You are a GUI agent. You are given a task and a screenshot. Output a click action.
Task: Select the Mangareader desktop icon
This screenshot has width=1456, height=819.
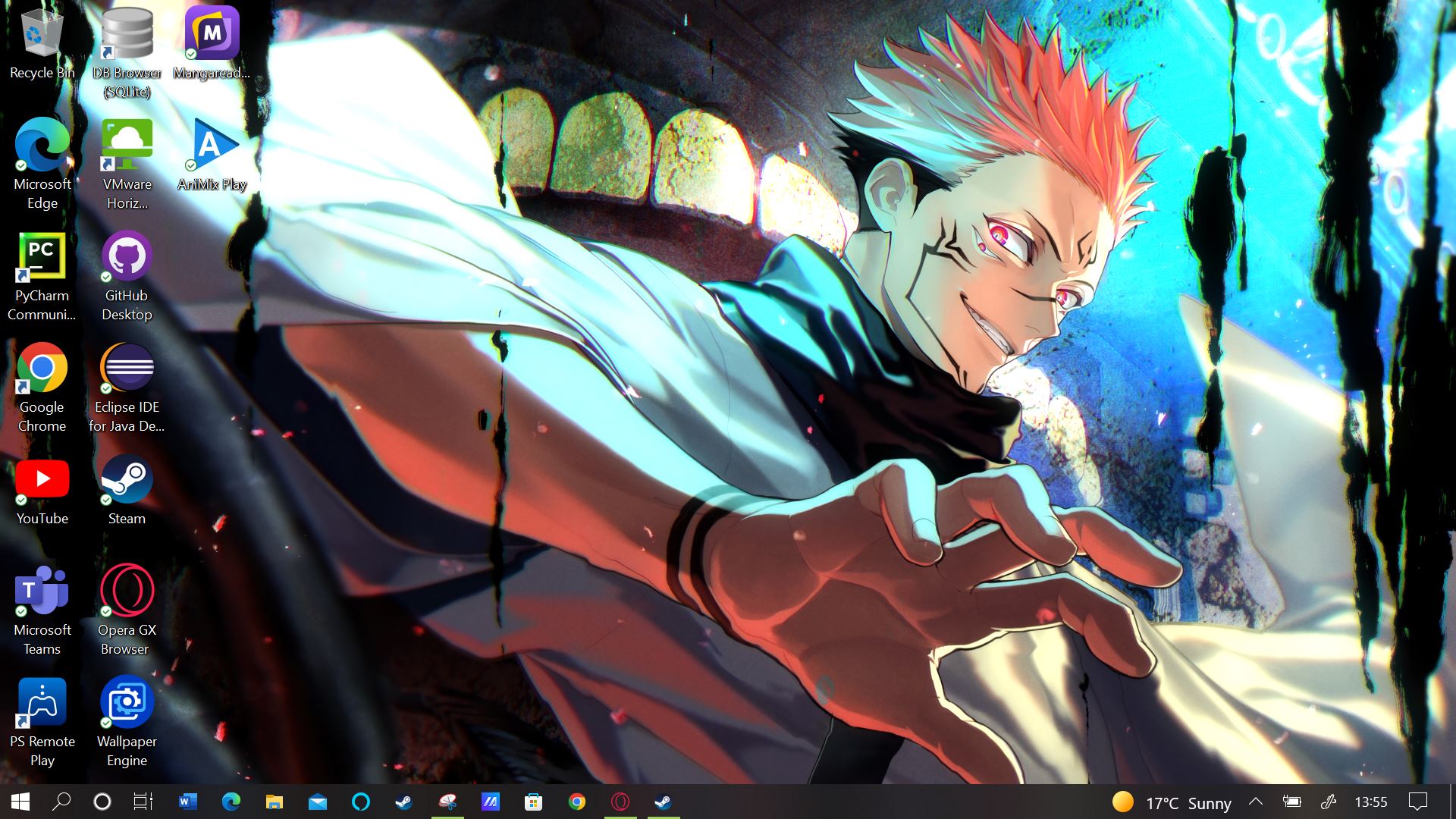[212, 44]
